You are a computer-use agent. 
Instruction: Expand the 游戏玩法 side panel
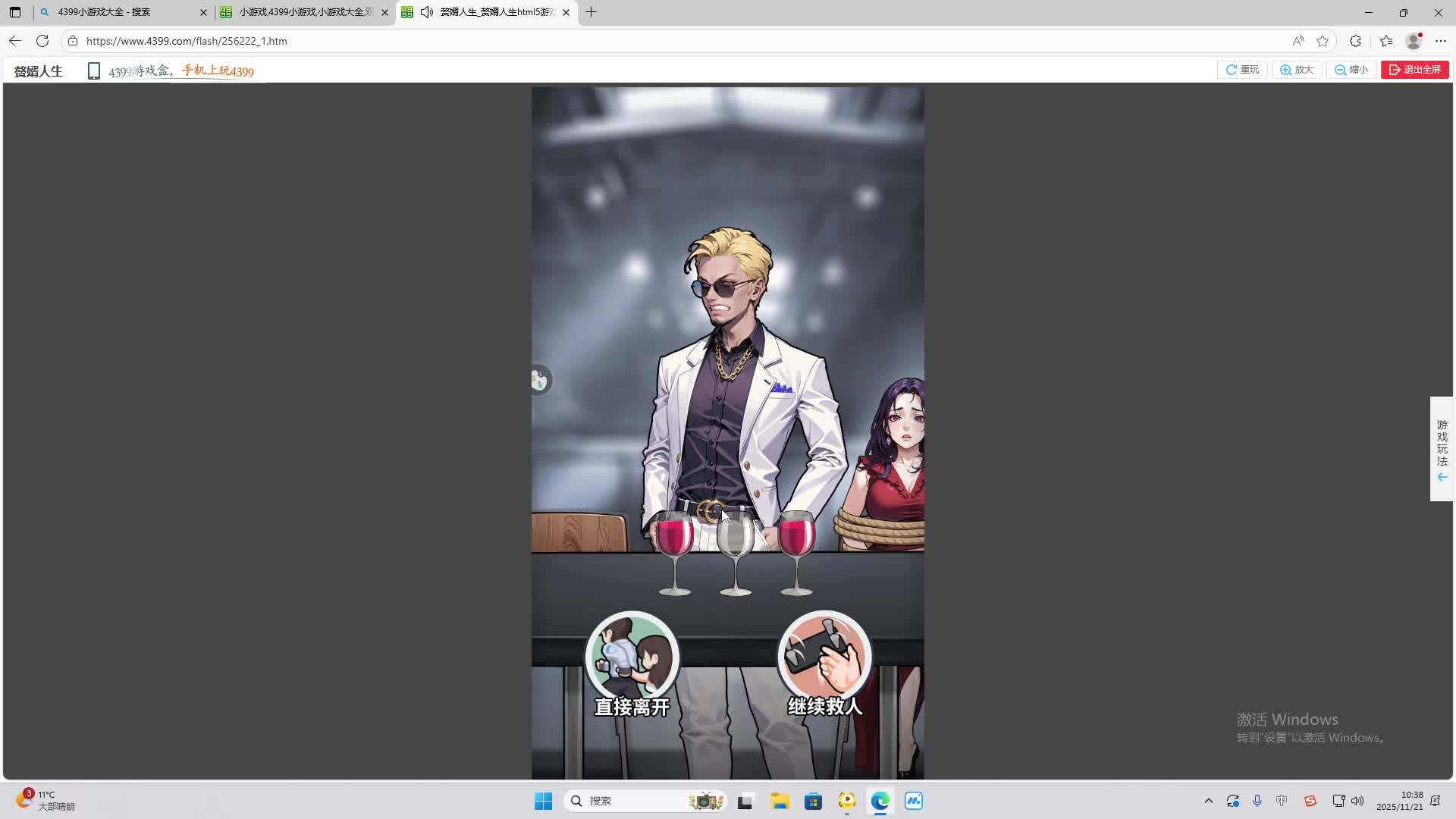pos(1442,448)
